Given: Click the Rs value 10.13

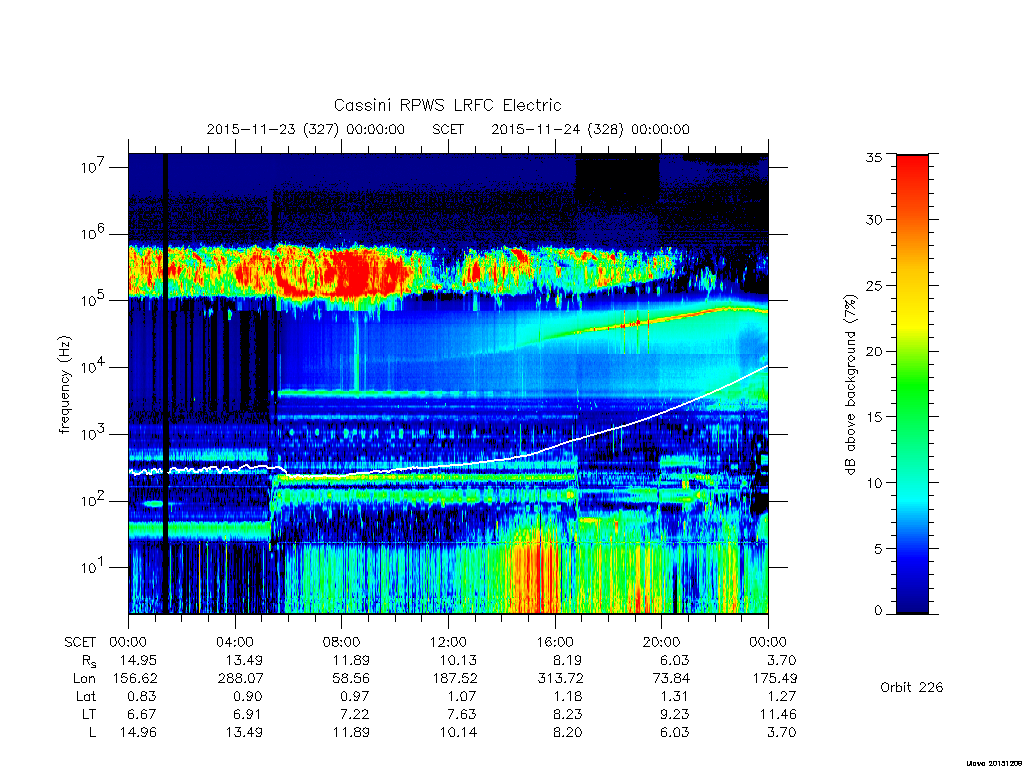Looking at the screenshot, I should 458,660.
